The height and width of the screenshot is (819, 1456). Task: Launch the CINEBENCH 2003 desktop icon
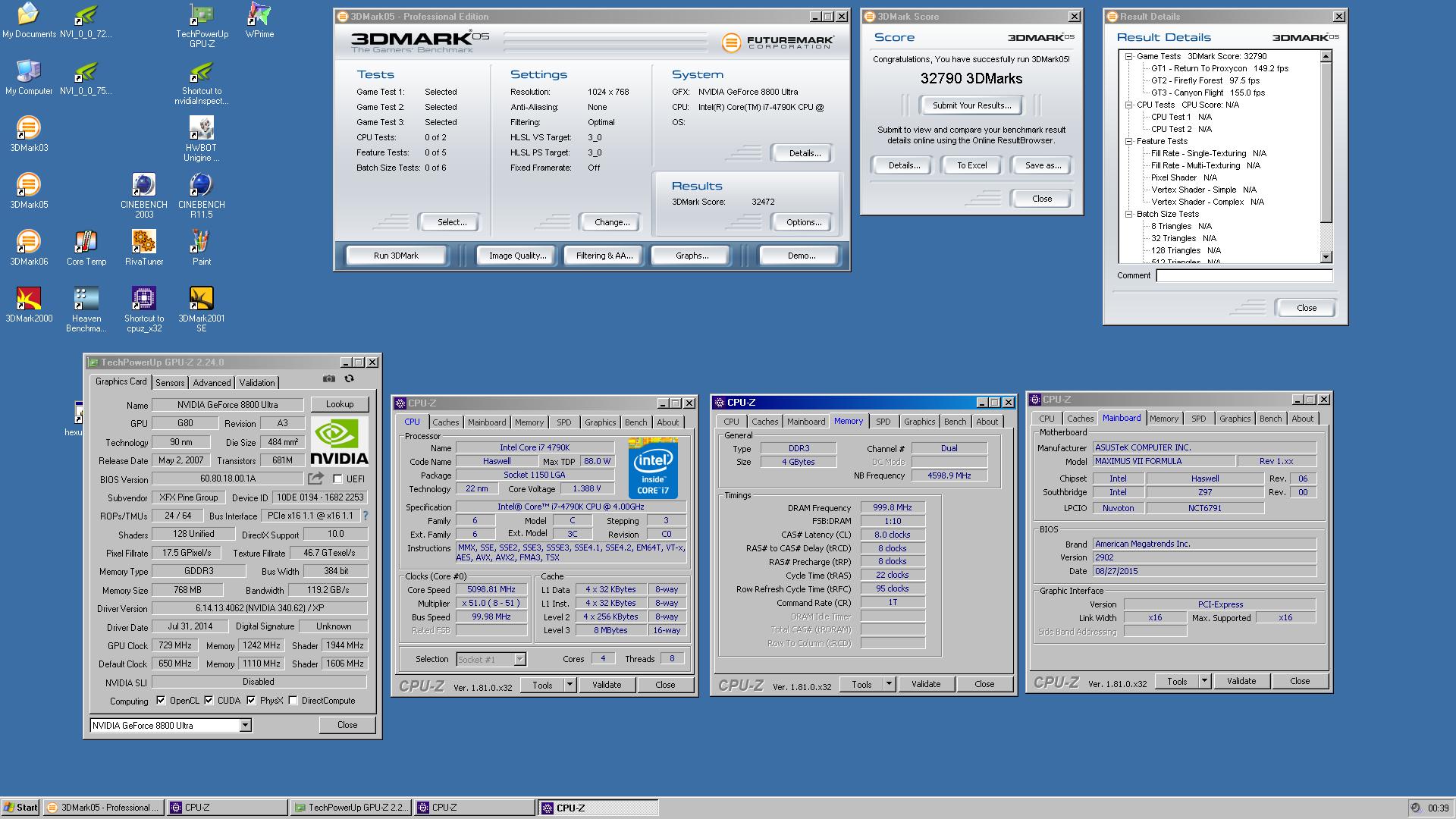coord(144,196)
